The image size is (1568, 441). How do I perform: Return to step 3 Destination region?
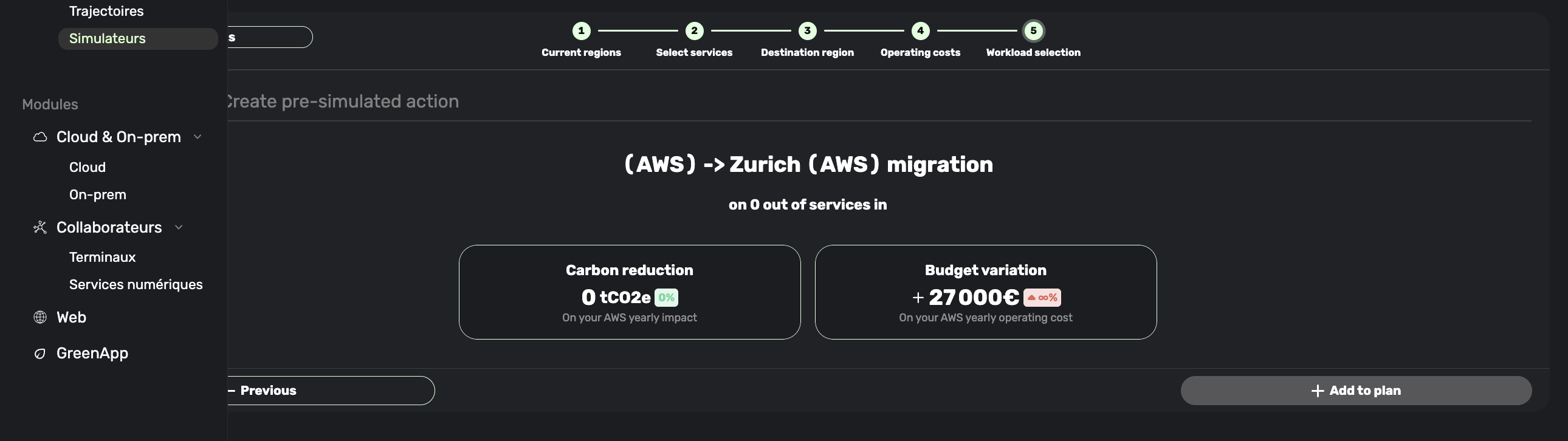coord(807,30)
